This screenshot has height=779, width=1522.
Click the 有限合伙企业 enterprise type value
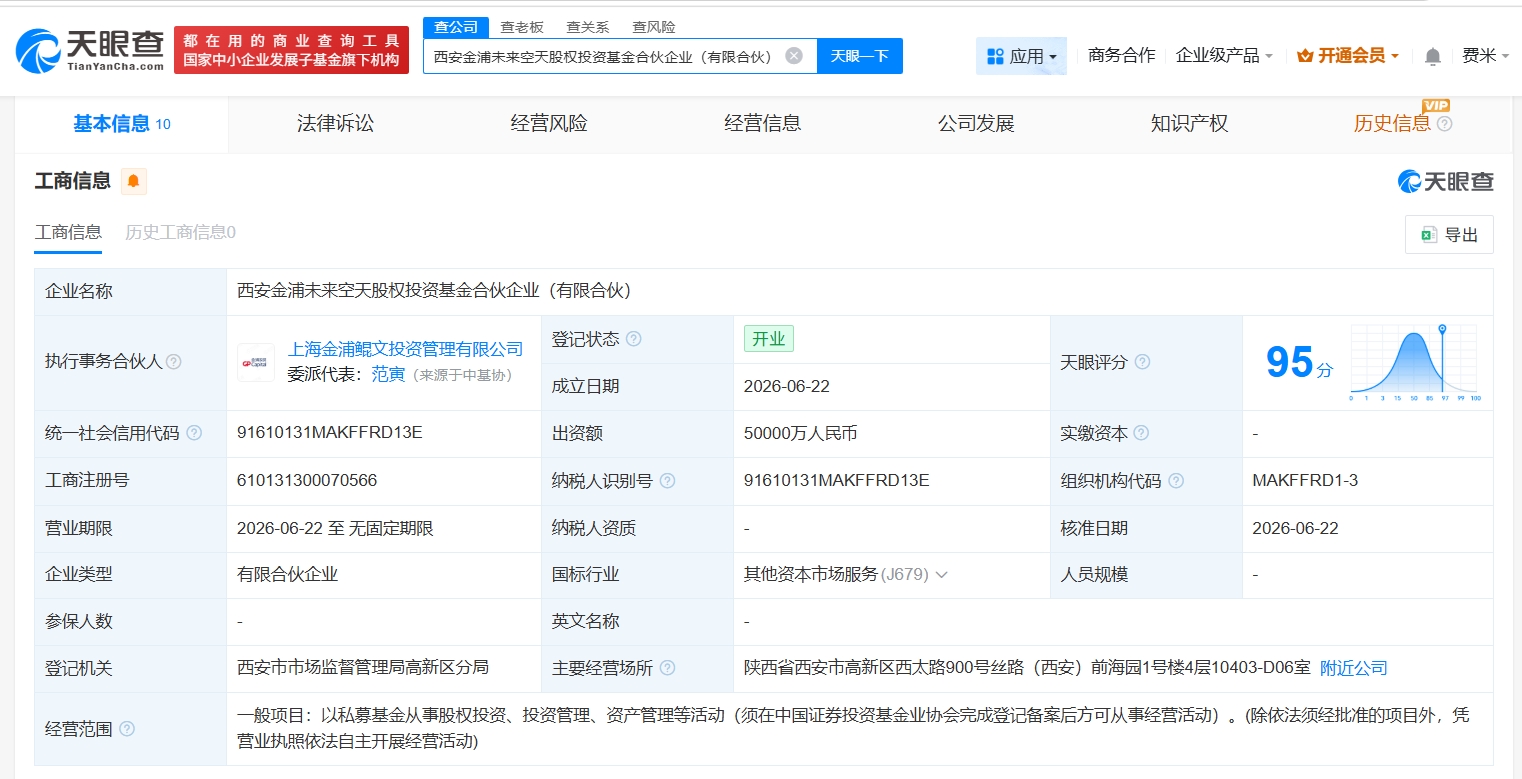[287, 575]
